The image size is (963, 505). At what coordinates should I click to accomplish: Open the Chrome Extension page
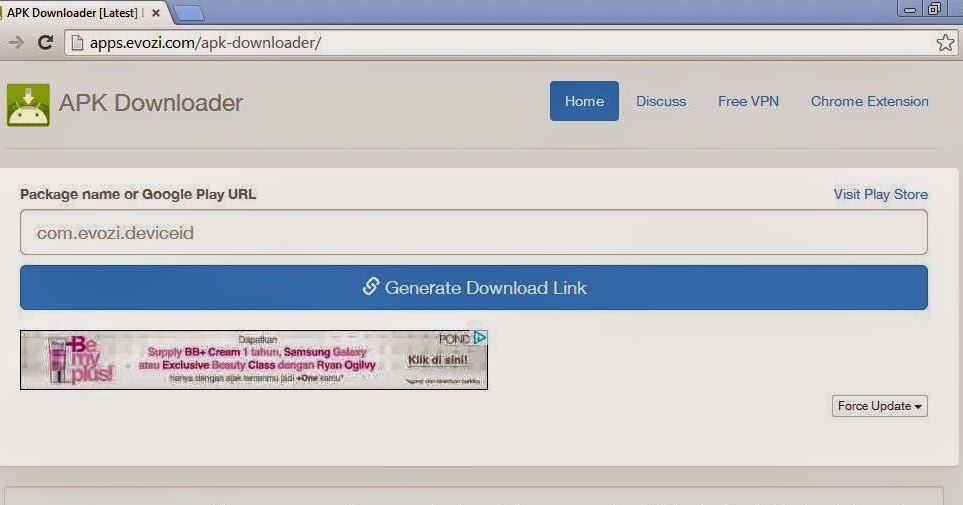pos(870,101)
